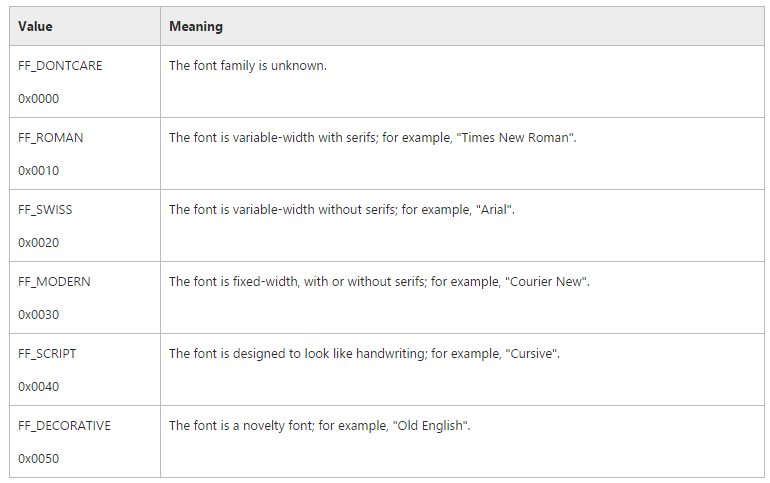
Task: Select the FF_ROMAN value name
Action: (51, 138)
